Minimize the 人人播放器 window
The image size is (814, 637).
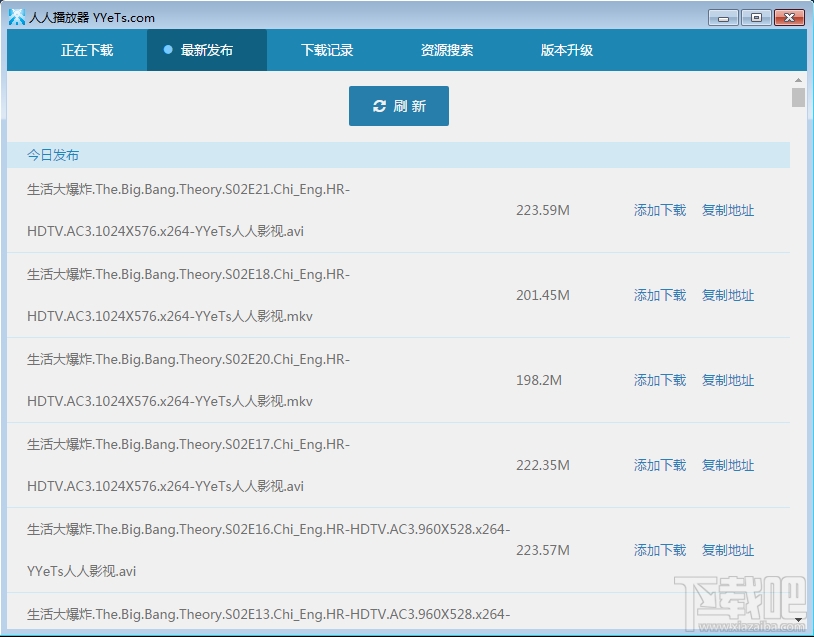pos(723,18)
